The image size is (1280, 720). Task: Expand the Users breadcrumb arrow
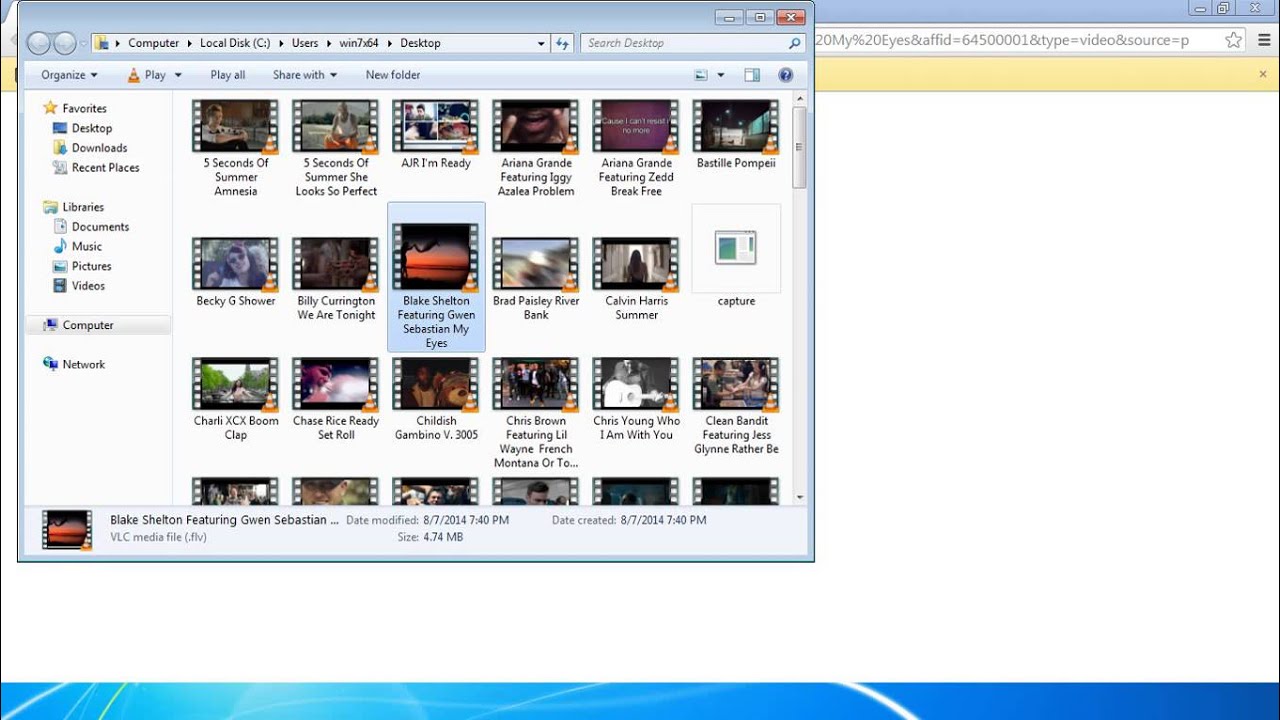click(328, 43)
